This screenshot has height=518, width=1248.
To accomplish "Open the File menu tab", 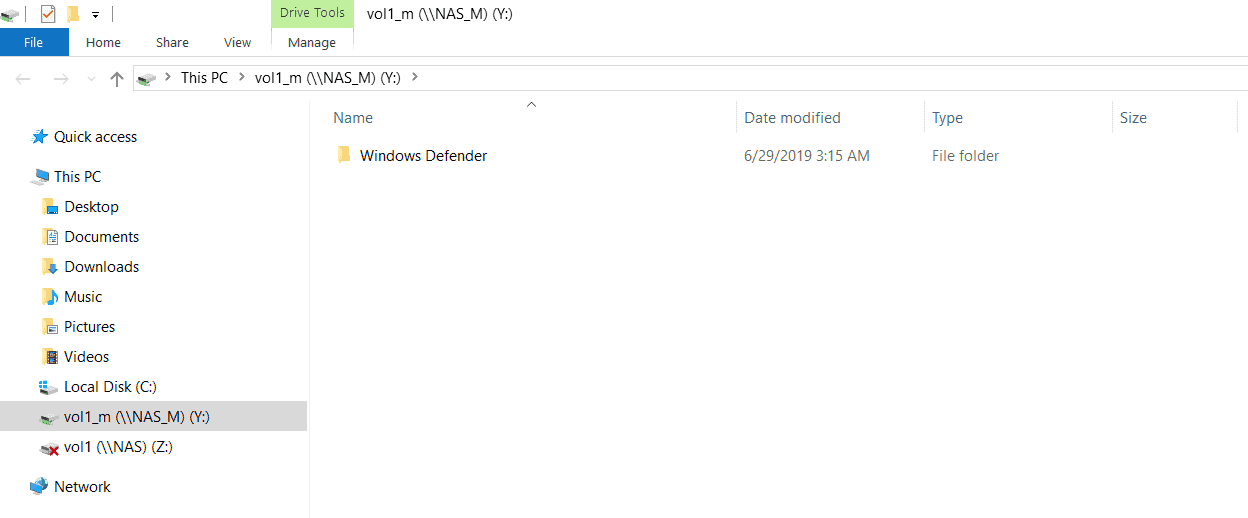I will coord(34,42).
